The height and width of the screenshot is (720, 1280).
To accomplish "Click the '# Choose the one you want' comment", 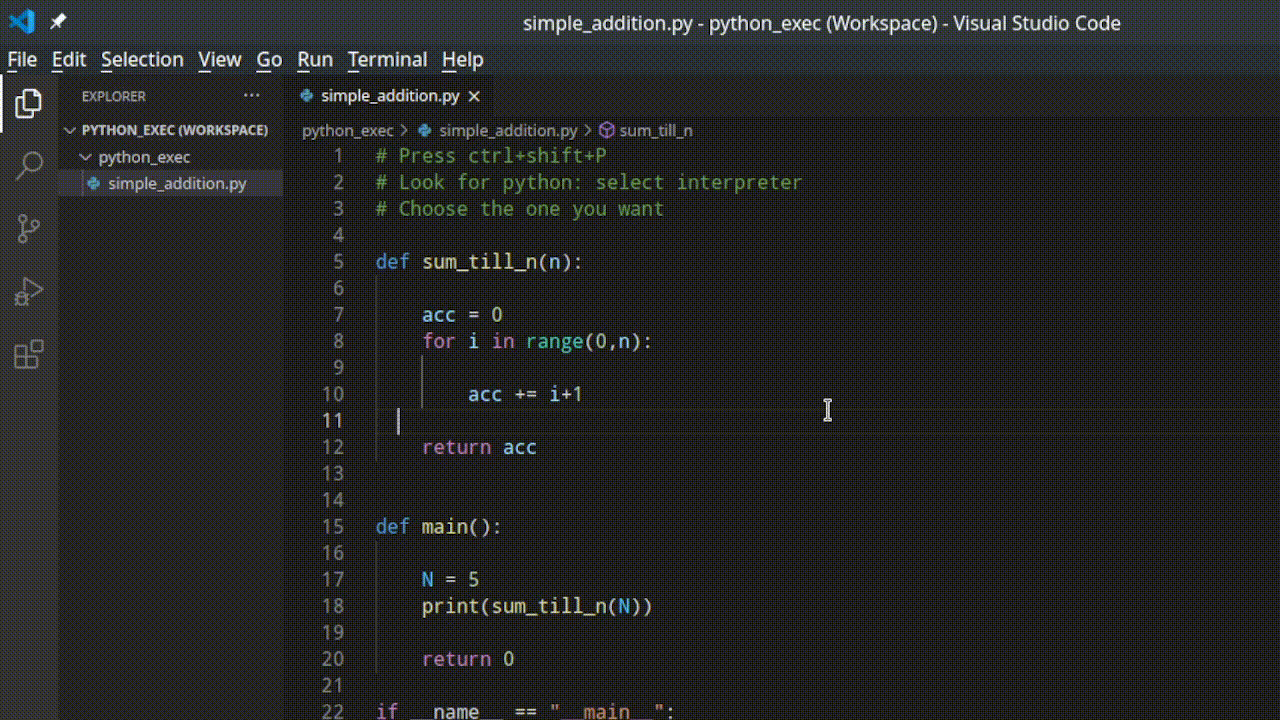I will coord(520,208).
